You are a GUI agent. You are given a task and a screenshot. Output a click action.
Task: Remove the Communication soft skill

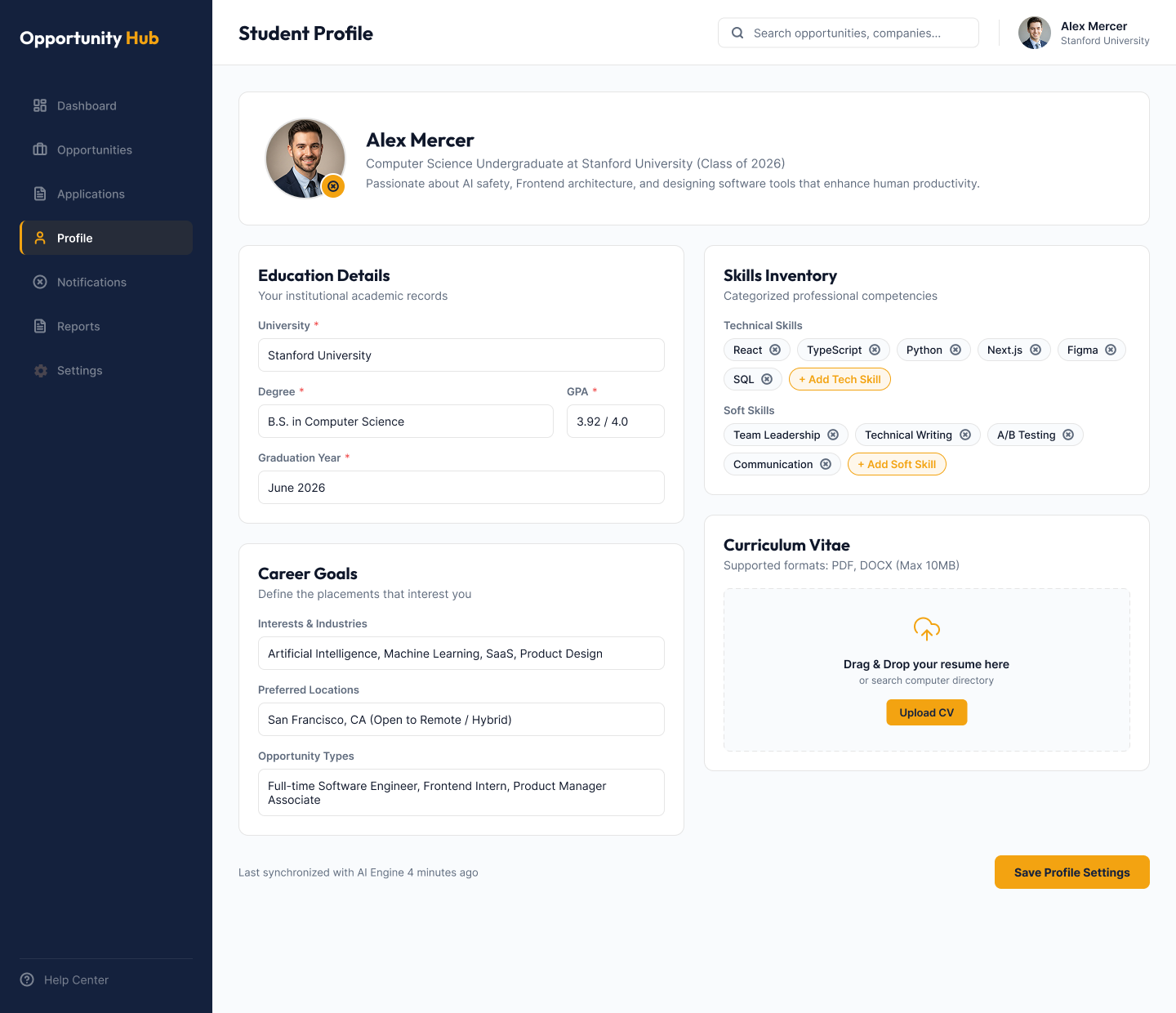coord(826,464)
